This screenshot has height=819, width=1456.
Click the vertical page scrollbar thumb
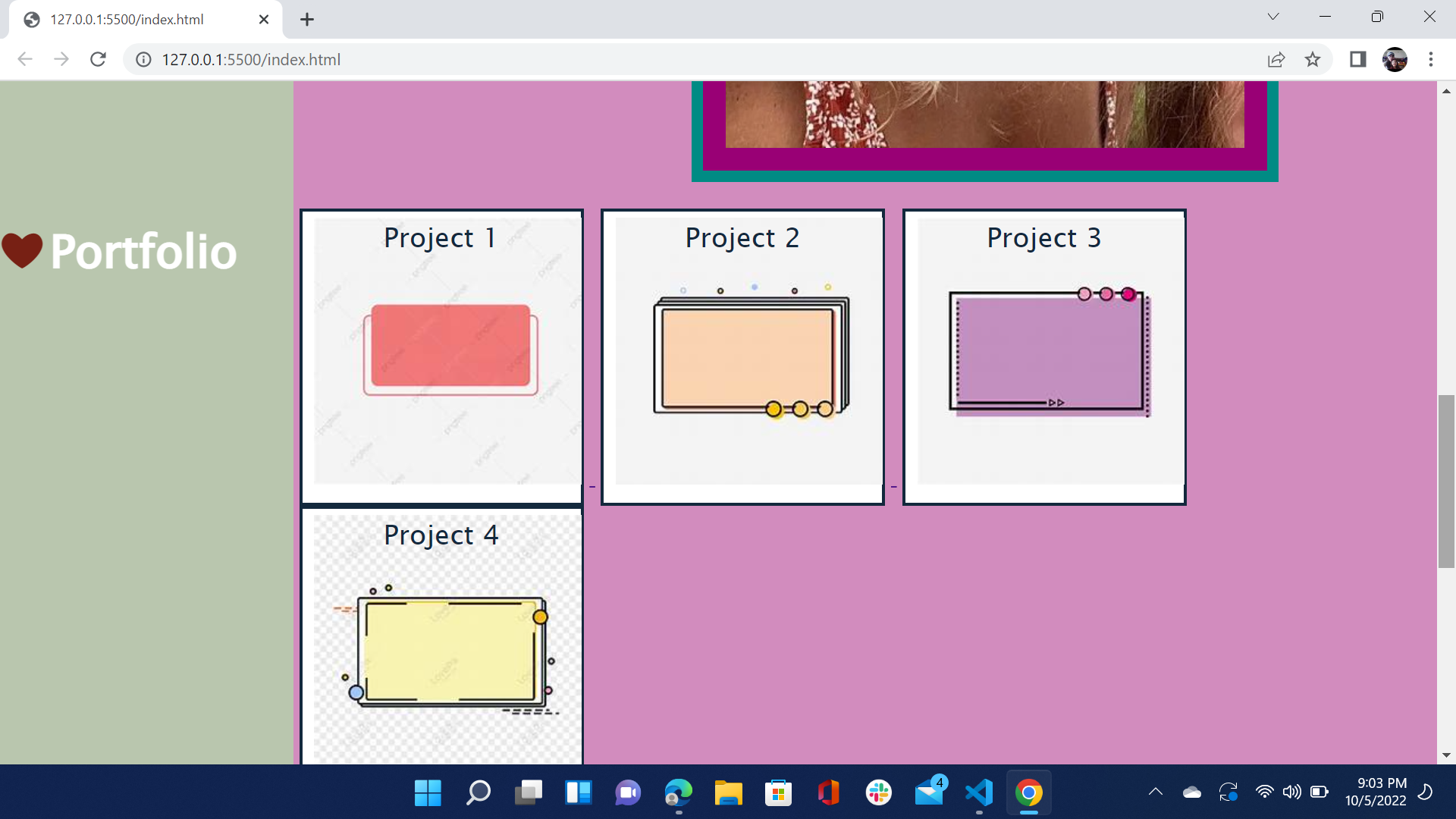click(1446, 481)
